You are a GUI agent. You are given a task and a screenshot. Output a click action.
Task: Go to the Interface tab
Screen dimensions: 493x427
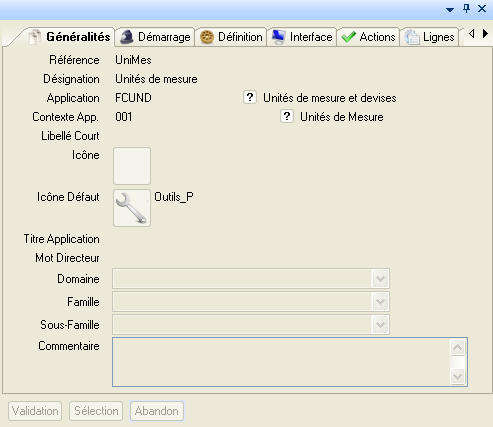point(302,37)
